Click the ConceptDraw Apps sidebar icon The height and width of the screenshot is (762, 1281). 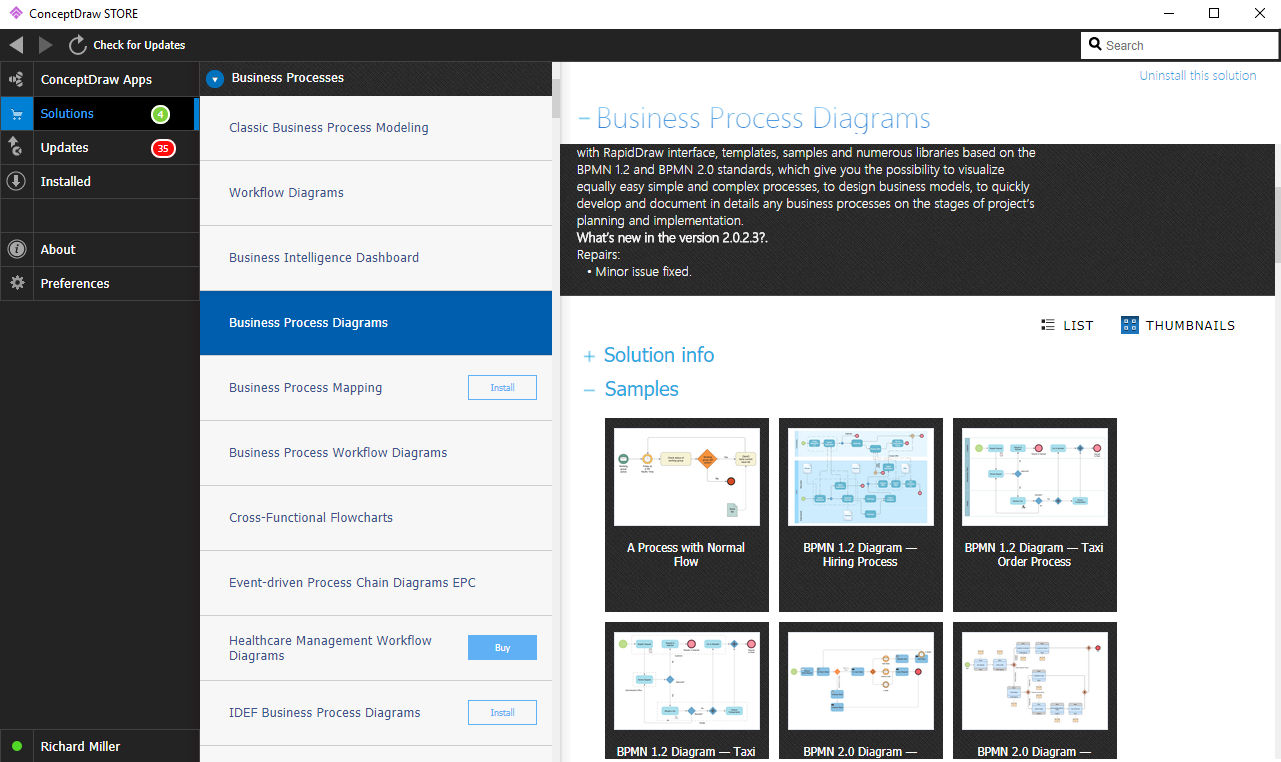click(x=16, y=80)
